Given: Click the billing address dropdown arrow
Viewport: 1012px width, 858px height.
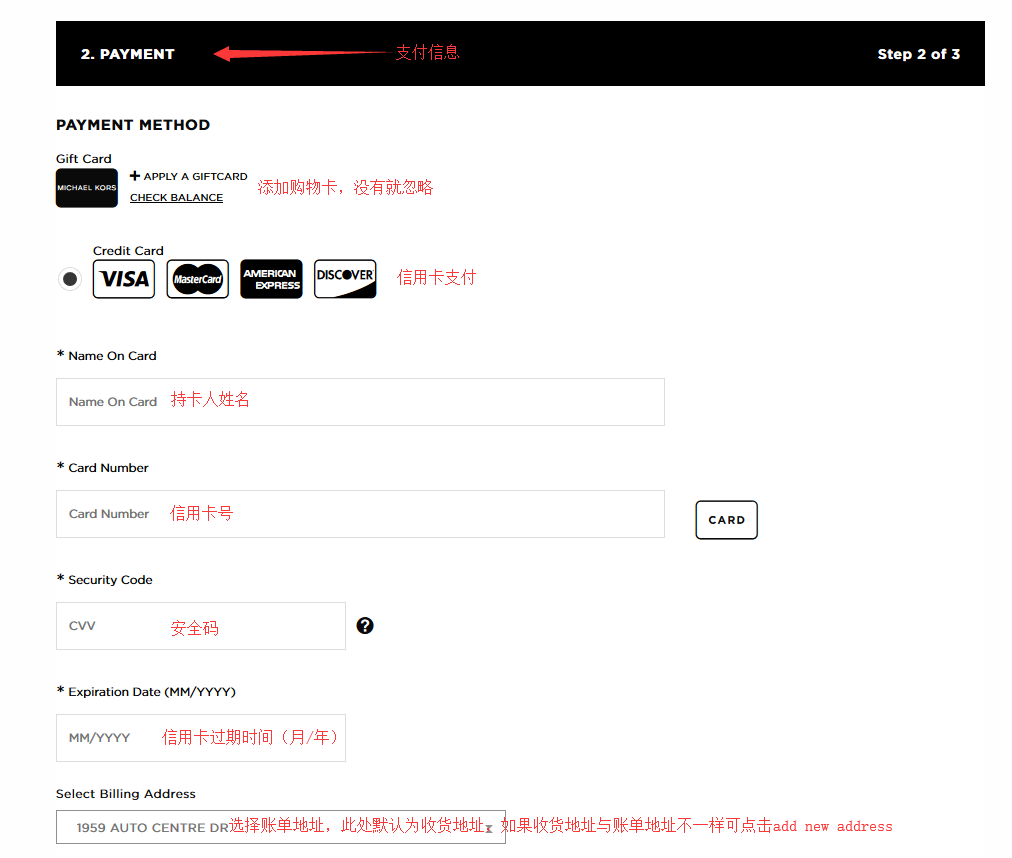Looking at the screenshot, I should [x=489, y=828].
